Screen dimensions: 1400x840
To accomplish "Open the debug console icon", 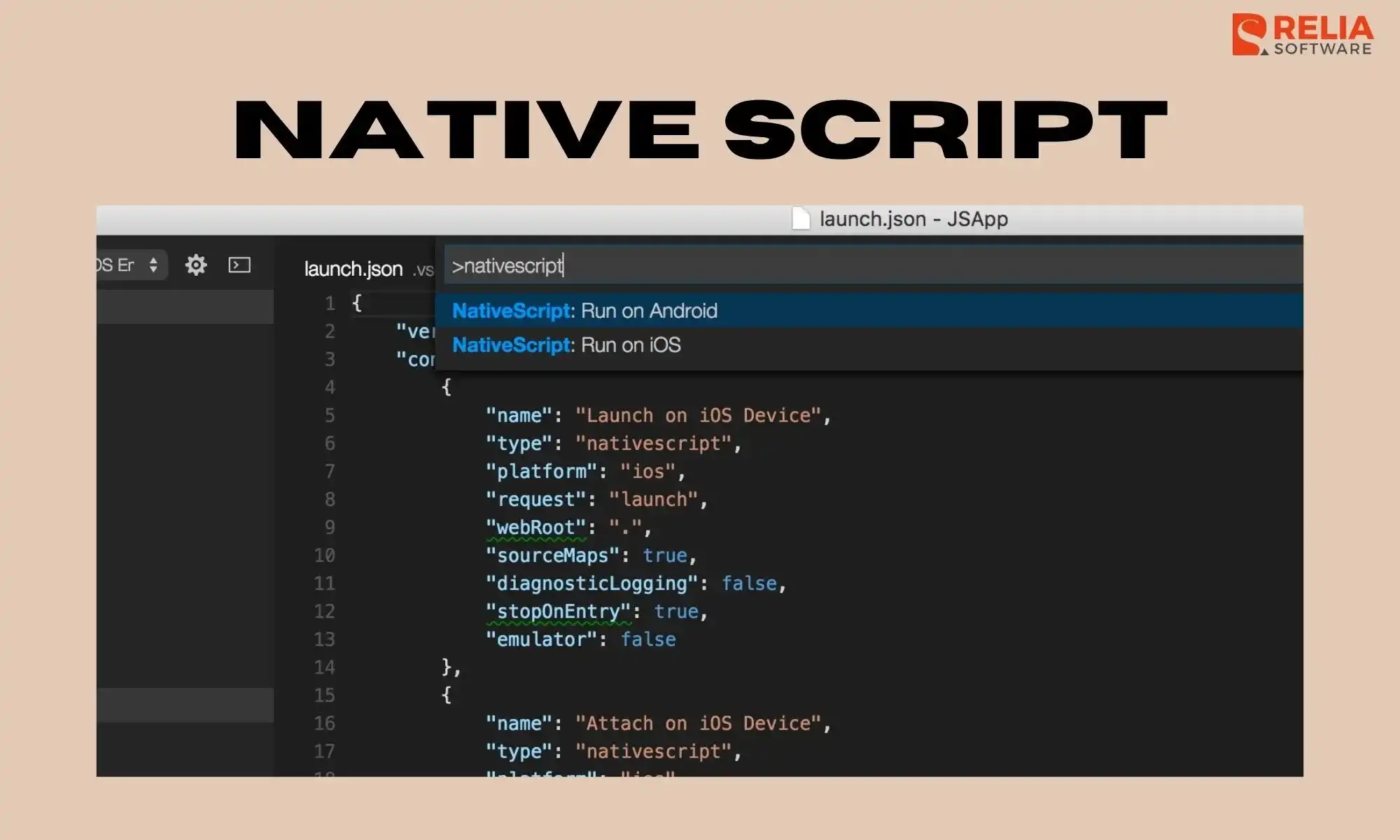I will (x=239, y=265).
